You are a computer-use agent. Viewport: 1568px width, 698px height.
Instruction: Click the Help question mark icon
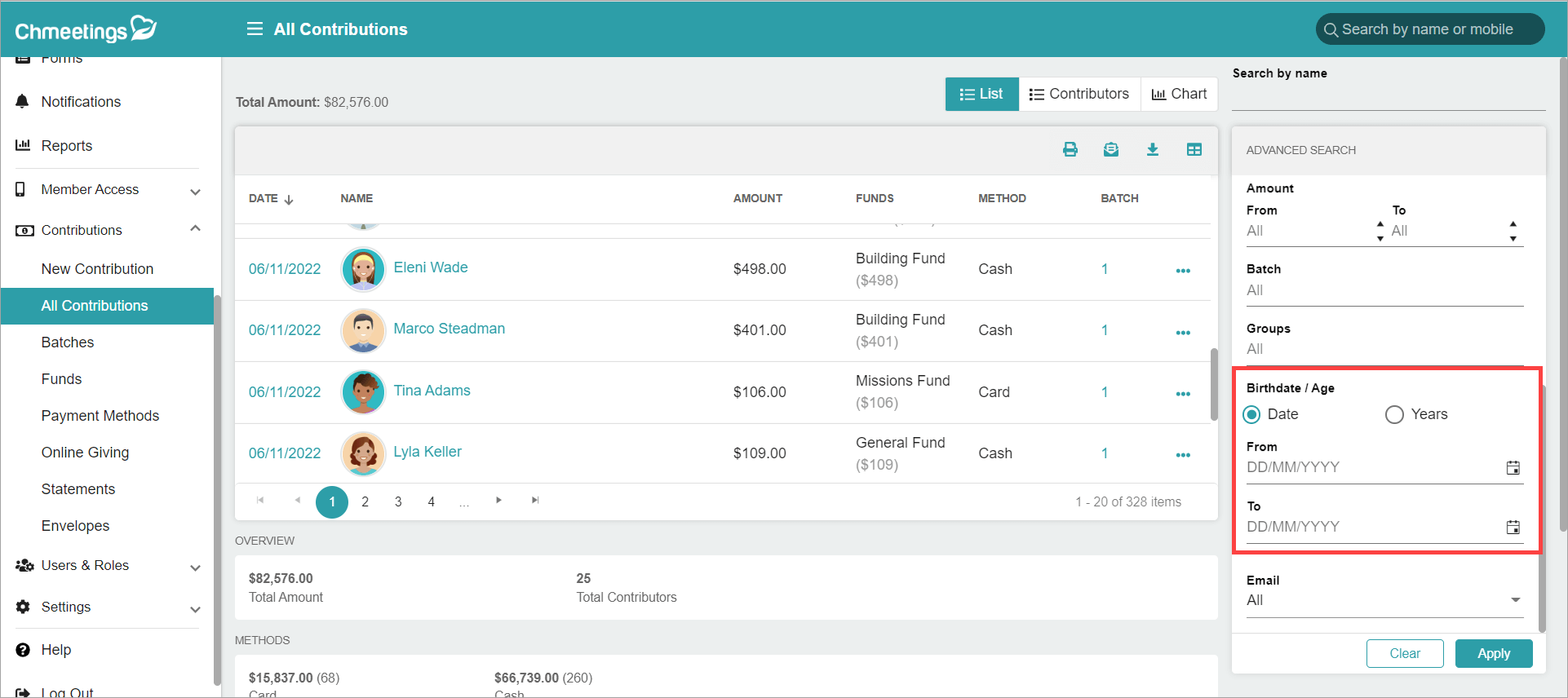point(23,650)
